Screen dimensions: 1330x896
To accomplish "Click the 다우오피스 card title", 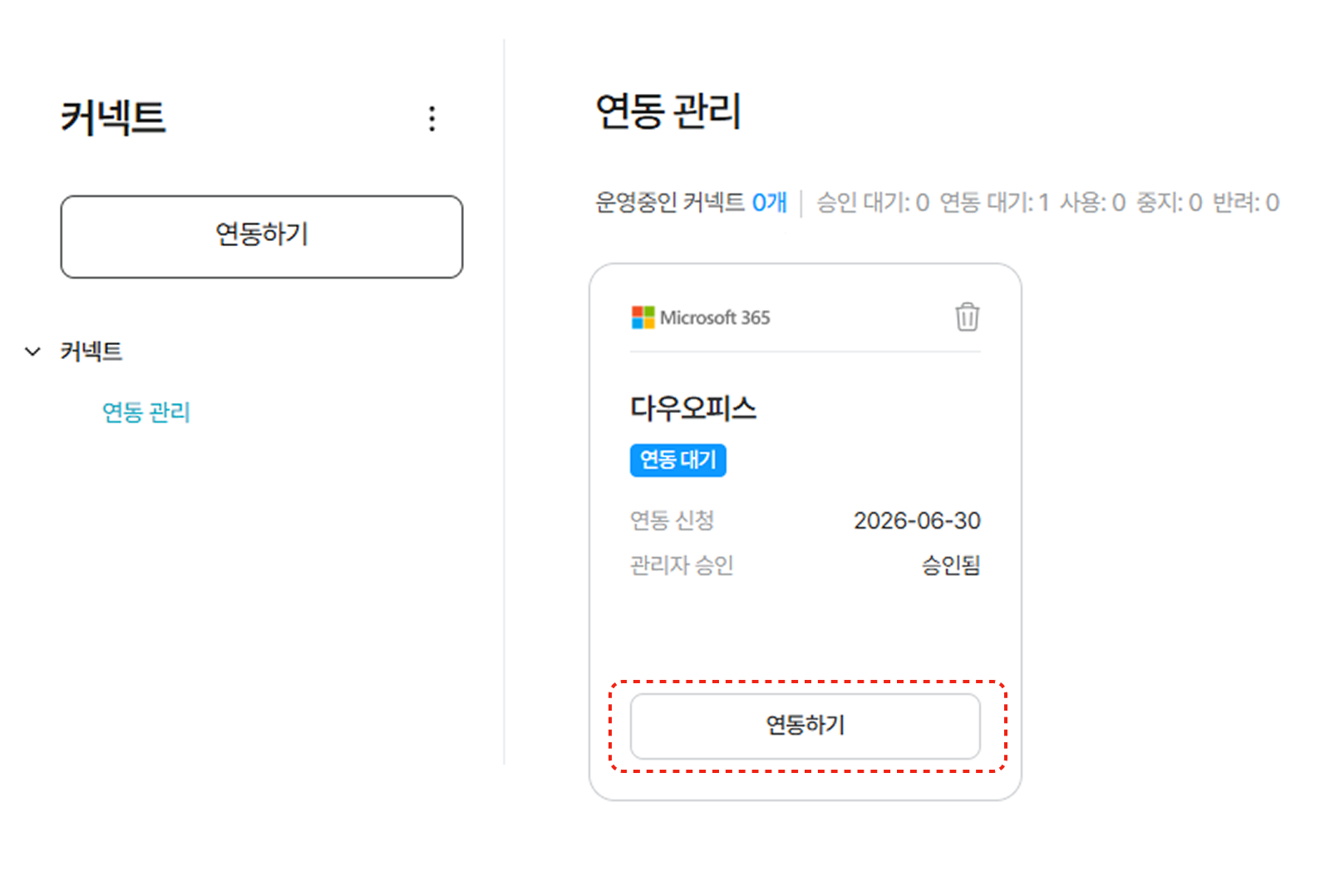I will coord(693,408).
